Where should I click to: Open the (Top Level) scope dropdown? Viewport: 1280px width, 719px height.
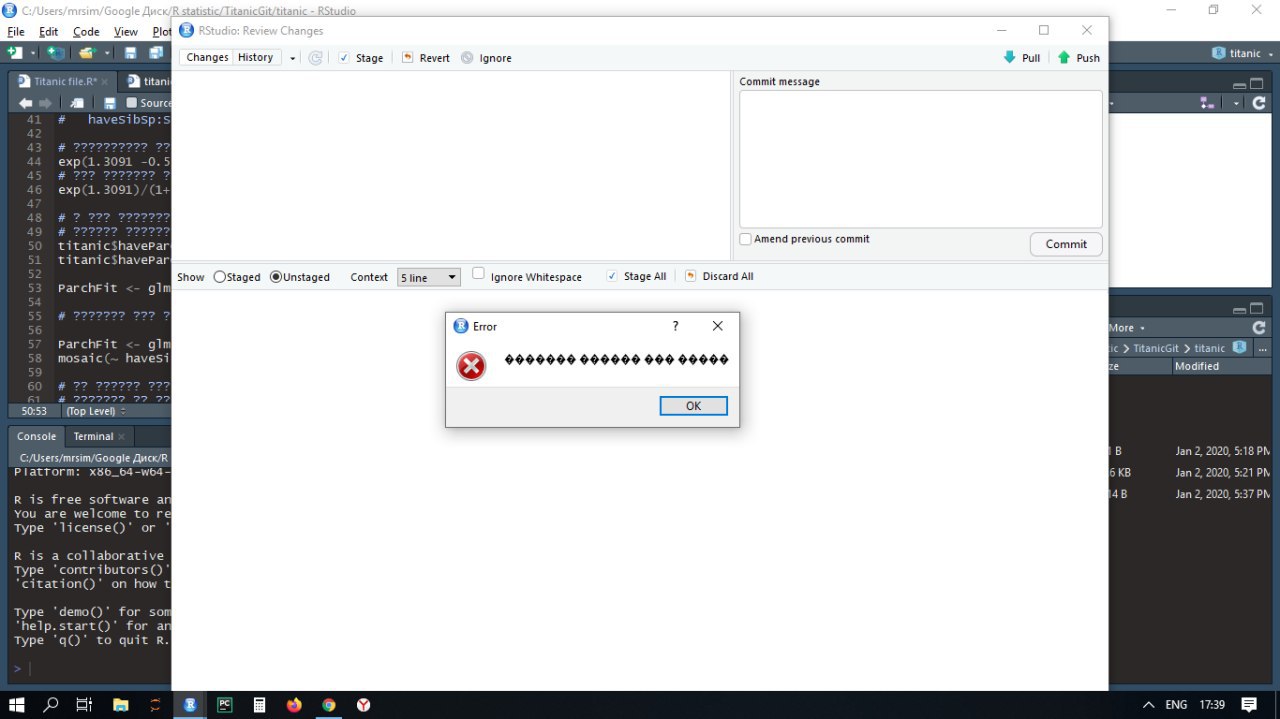(x=96, y=411)
